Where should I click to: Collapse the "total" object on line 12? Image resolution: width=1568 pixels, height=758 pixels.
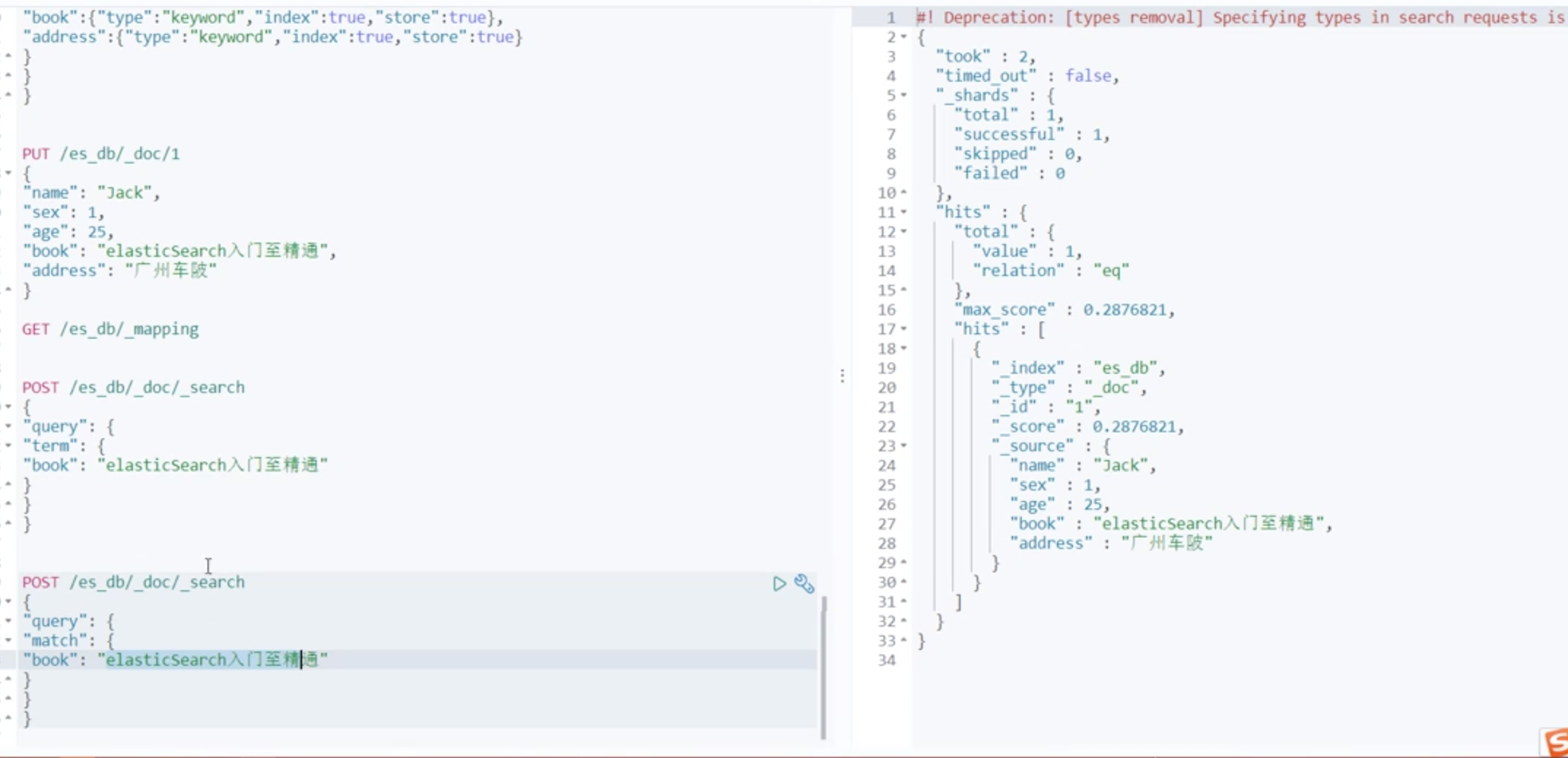pyautogui.click(x=904, y=231)
